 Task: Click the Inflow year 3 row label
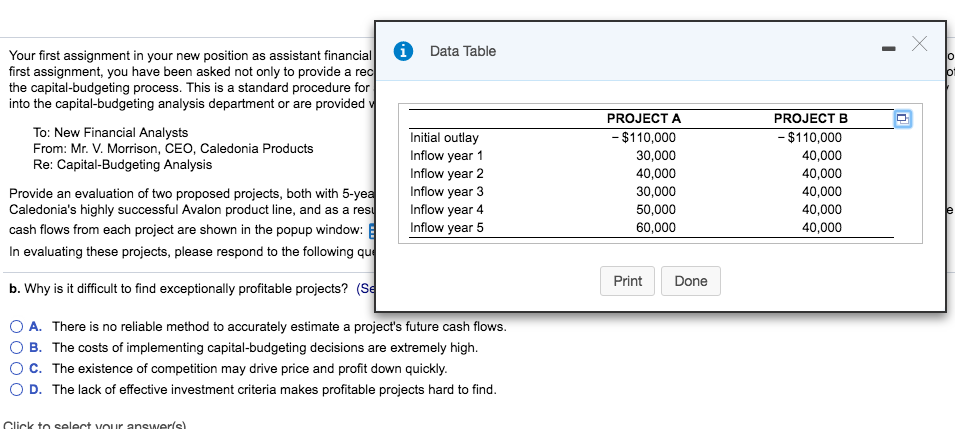pyautogui.click(x=446, y=191)
